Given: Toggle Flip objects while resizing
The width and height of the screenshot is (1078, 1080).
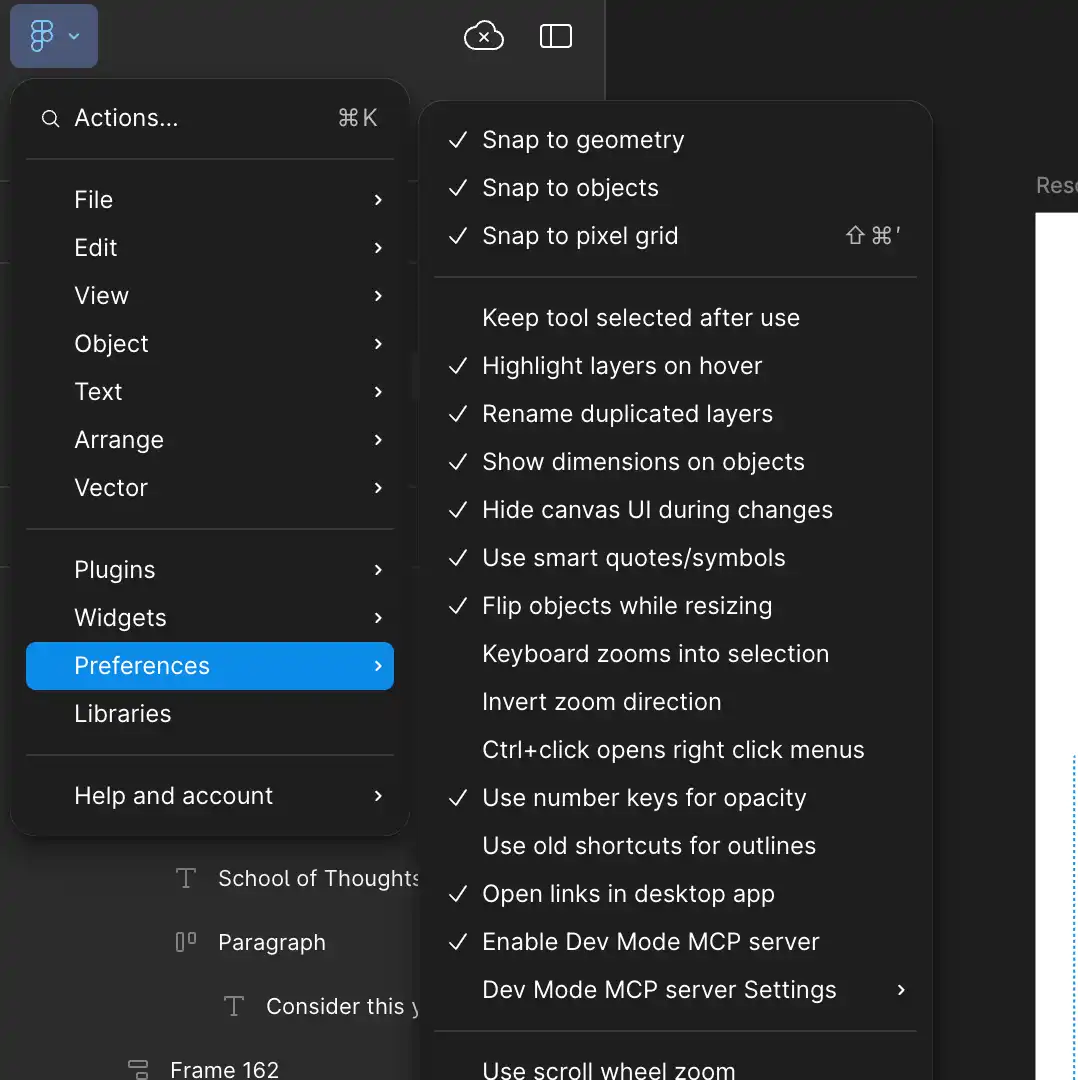Looking at the screenshot, I should (675, 605).
